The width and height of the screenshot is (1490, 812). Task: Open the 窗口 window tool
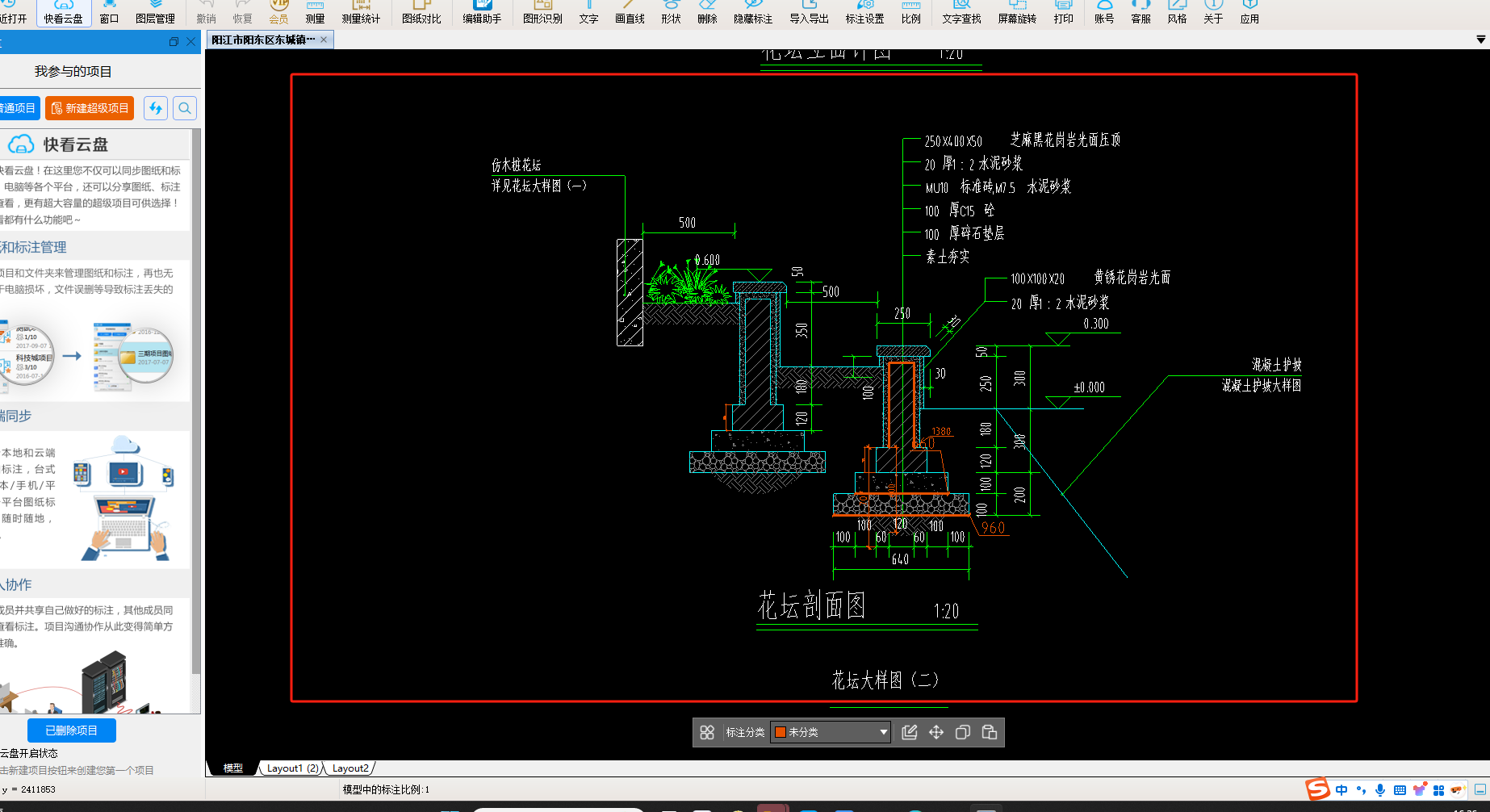pos(109,12)
